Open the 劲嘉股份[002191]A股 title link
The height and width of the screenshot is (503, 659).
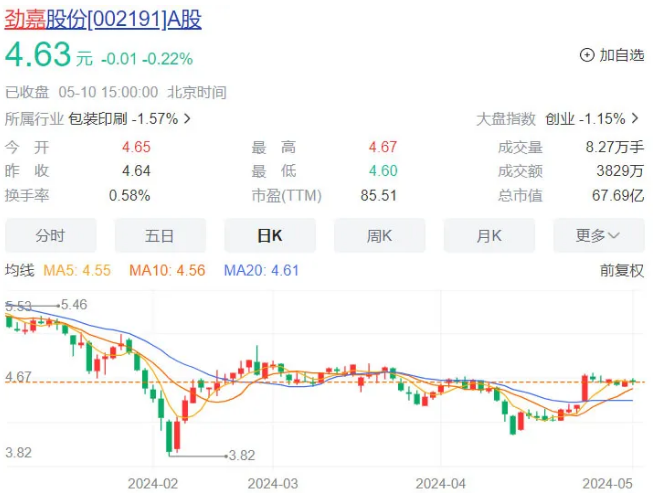coord(103,19)
